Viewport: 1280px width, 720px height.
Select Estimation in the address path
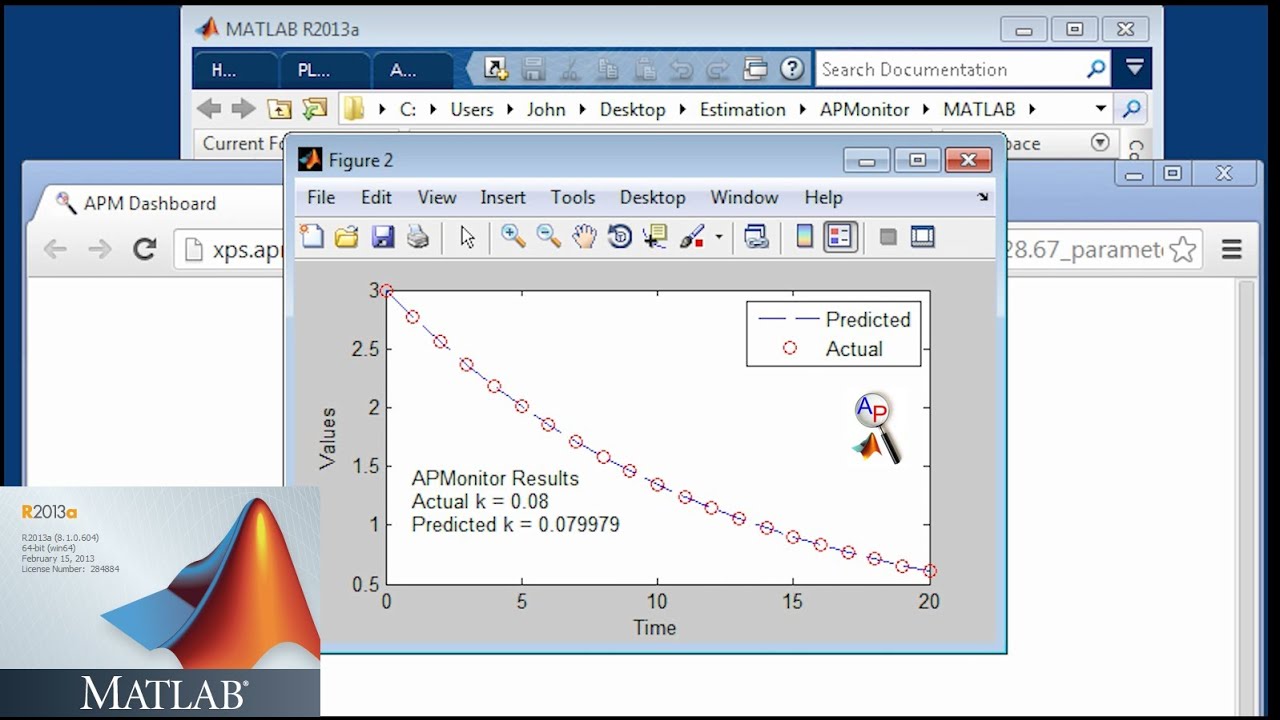coord(742,109)
